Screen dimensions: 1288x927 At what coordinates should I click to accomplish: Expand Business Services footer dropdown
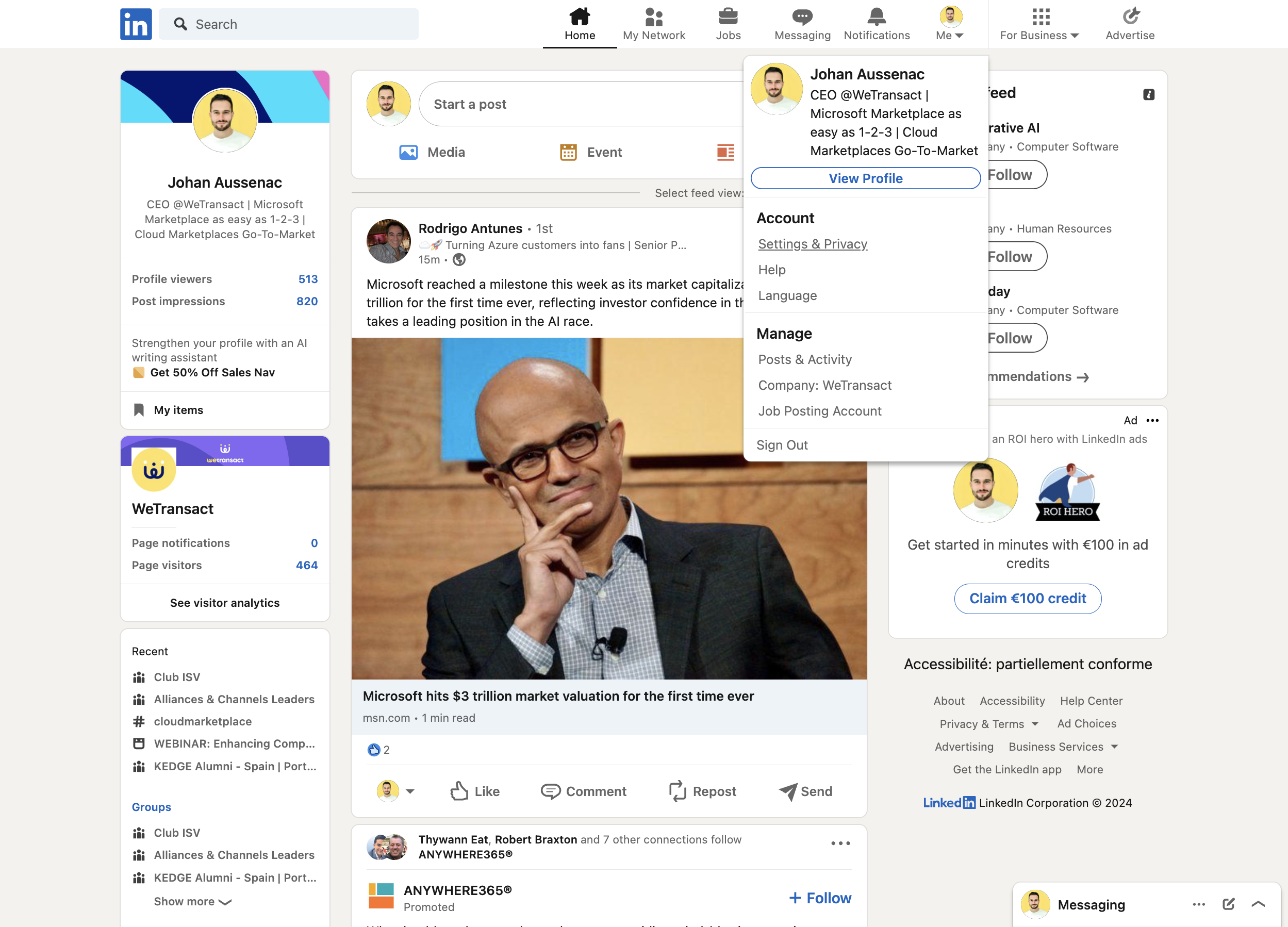1063,747
